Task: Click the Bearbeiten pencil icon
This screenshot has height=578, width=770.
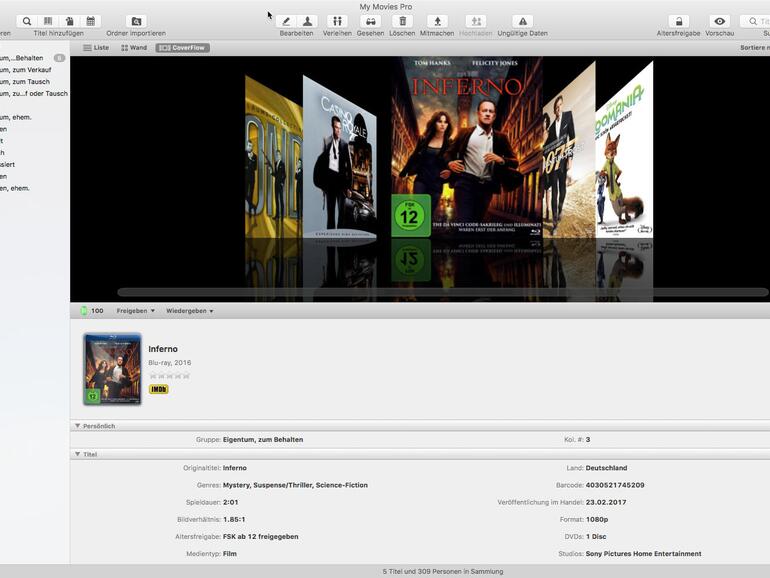Action: pos(286,21)
